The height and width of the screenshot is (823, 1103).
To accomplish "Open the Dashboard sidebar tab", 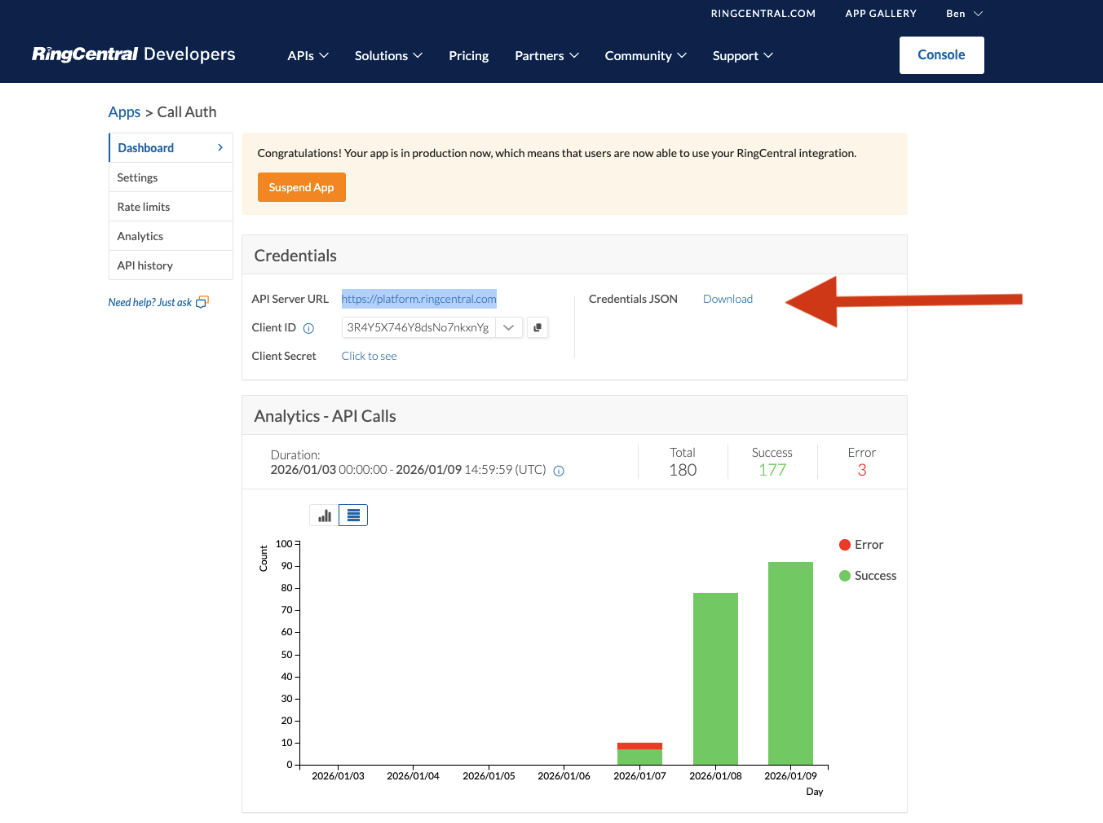I will coord(171,148).
